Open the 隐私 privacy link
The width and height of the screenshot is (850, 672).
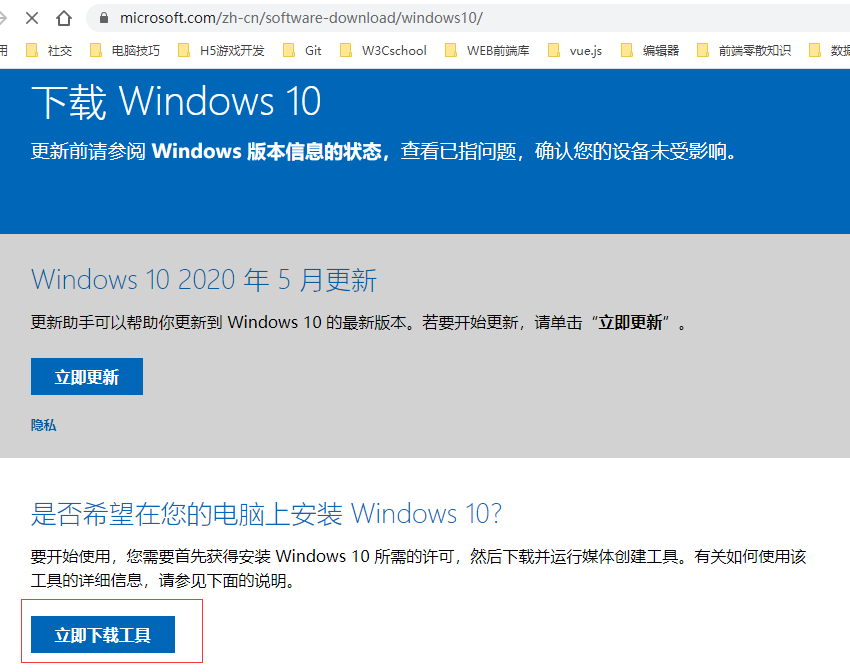tap(43, 425)
